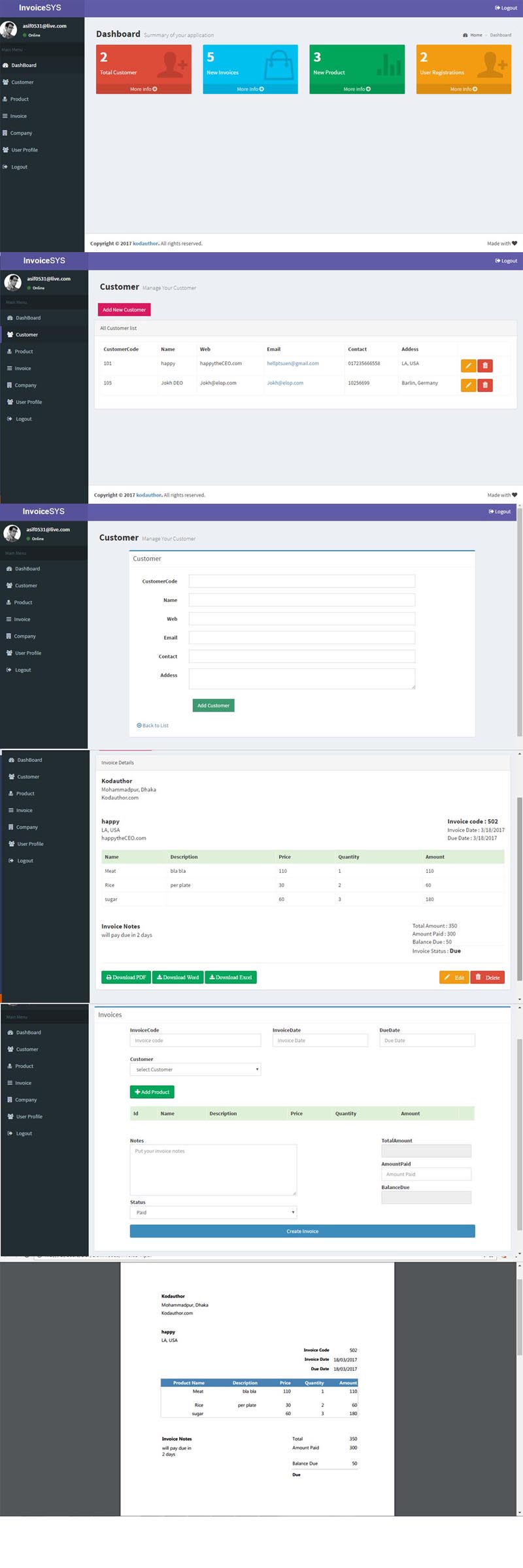
Task: Click the Home breadcrumb link
Action: 475,35
